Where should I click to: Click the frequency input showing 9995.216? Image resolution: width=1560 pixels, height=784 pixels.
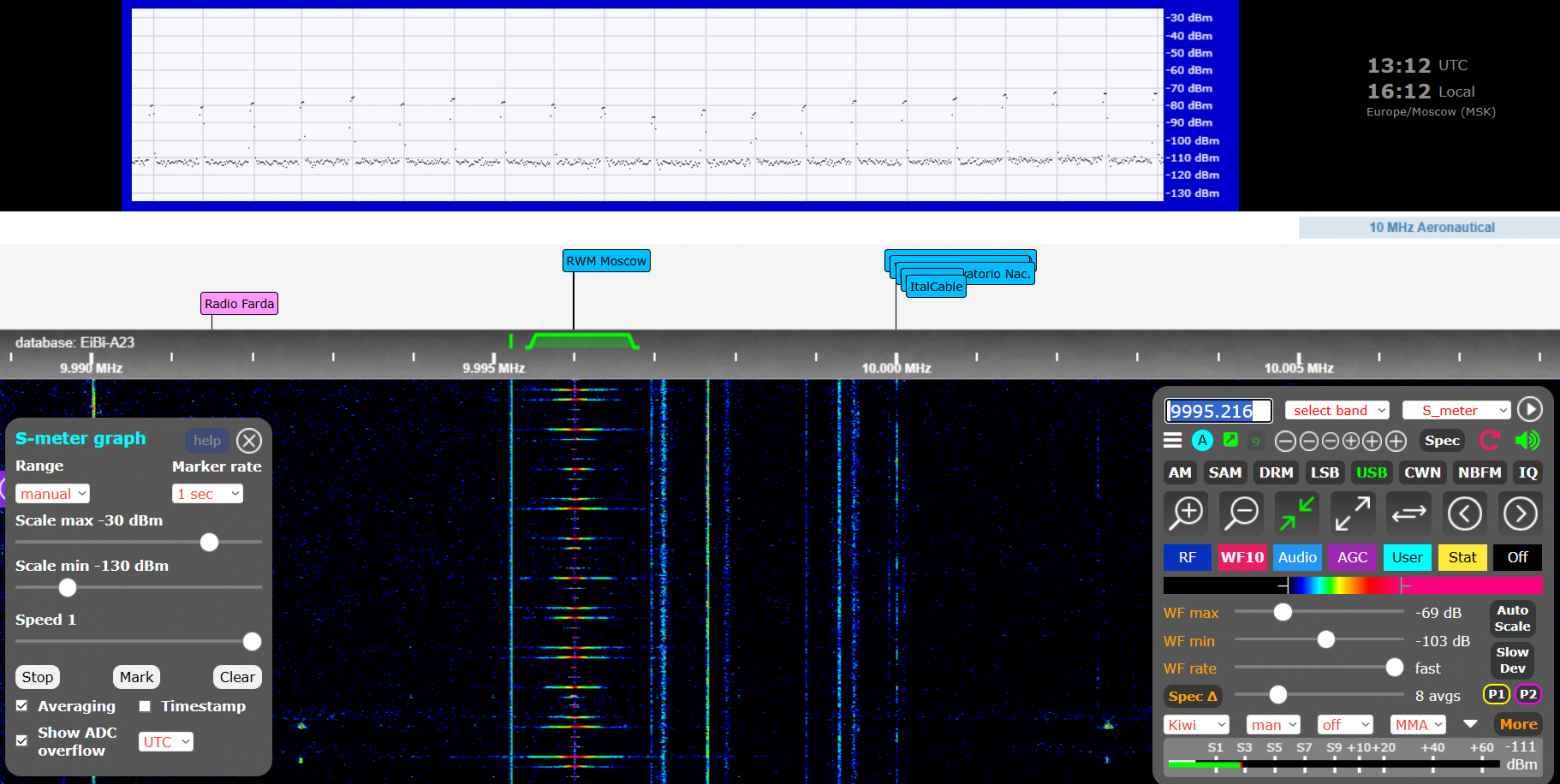(1216, 410)
